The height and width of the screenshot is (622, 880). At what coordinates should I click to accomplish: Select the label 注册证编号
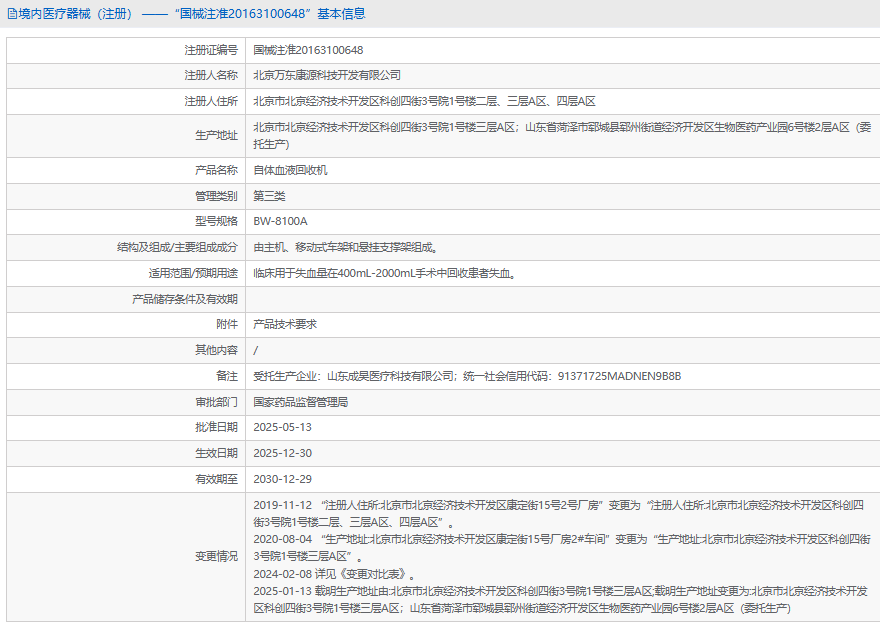(x=211, y=50)
